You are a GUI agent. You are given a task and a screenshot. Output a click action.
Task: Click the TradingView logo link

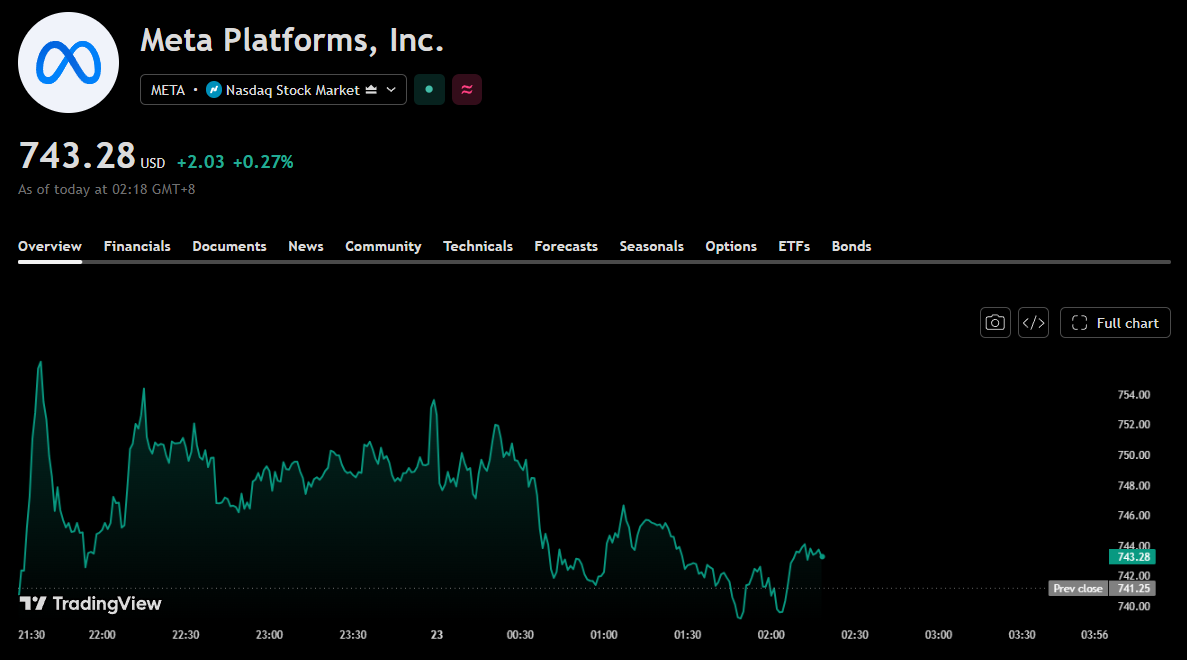[90, 603]
